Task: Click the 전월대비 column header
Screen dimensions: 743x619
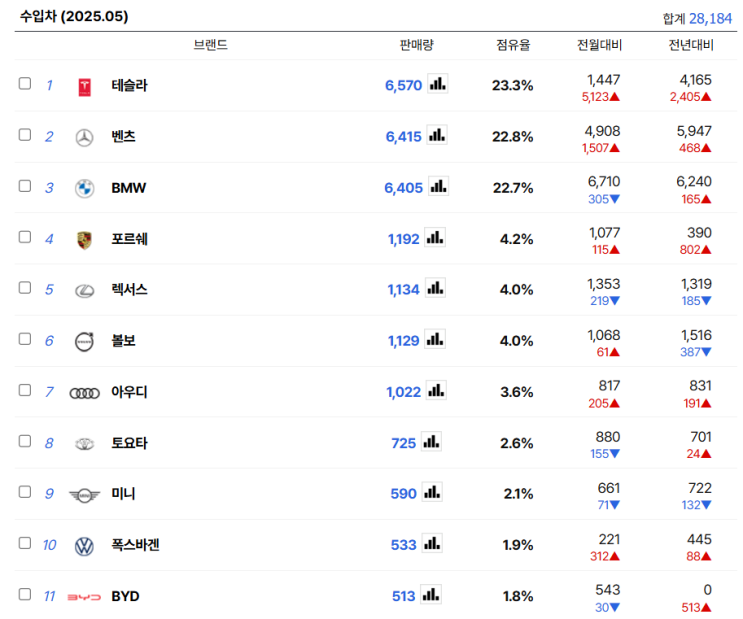Action: [x=599, y=45]
